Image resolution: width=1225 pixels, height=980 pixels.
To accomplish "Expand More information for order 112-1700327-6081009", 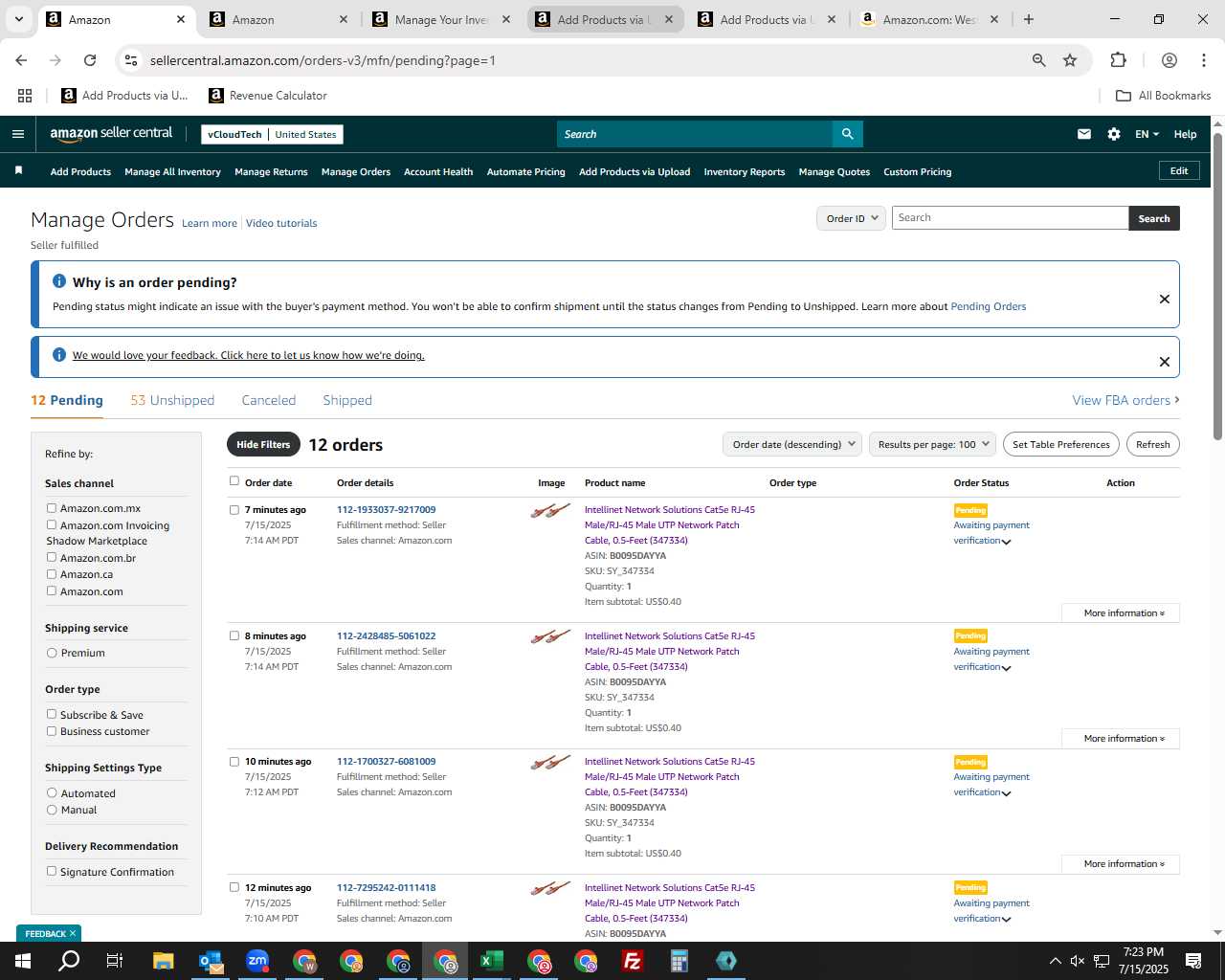I will 1121,863.
